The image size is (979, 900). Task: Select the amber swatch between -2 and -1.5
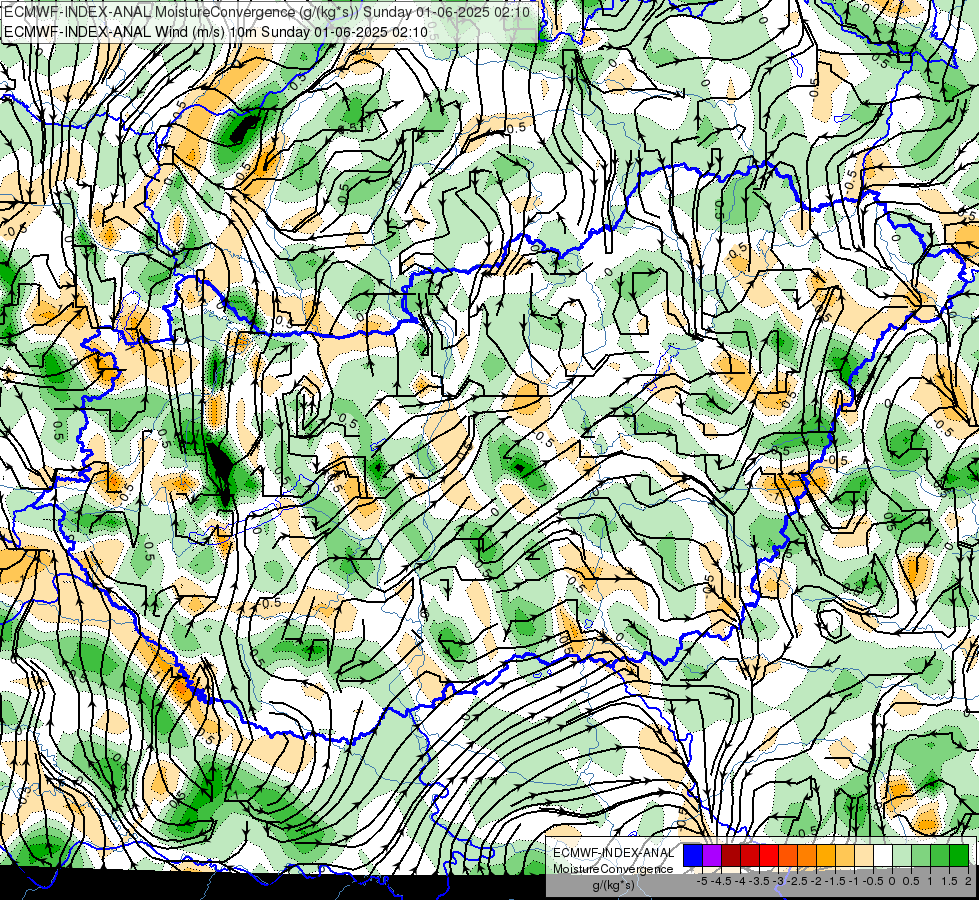click(x=826, y=856)
